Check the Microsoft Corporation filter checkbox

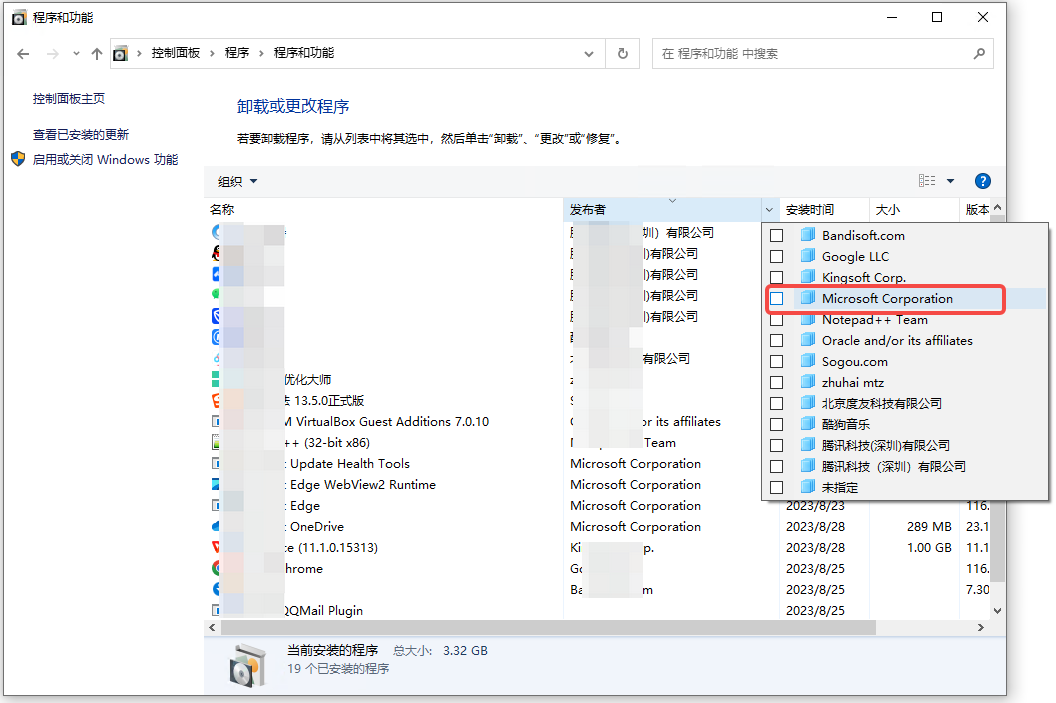click(x=777, y=298)
